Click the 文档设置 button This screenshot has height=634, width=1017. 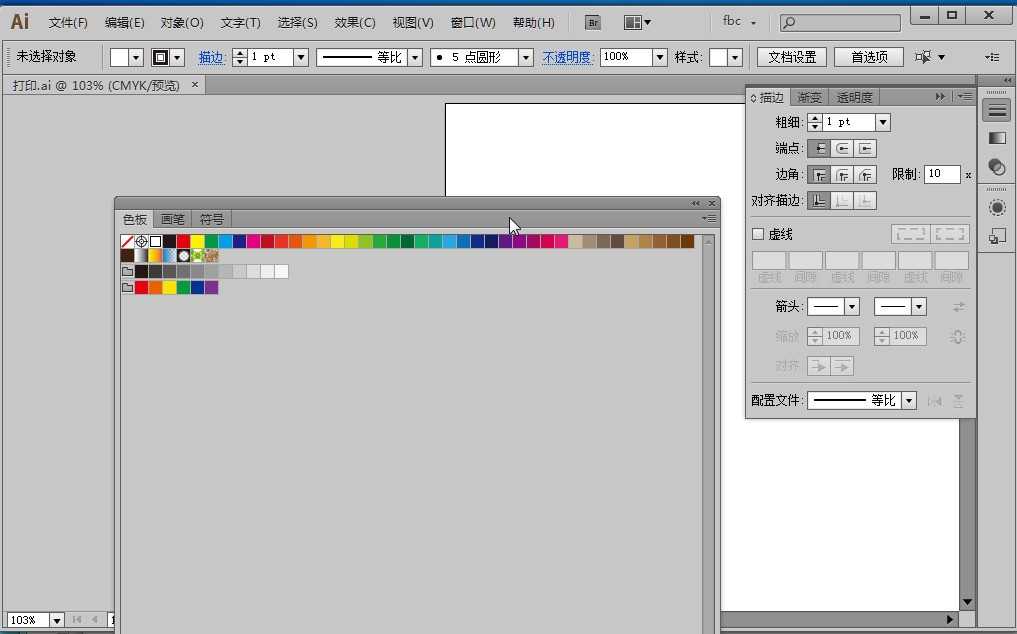[x=792, y=57]
